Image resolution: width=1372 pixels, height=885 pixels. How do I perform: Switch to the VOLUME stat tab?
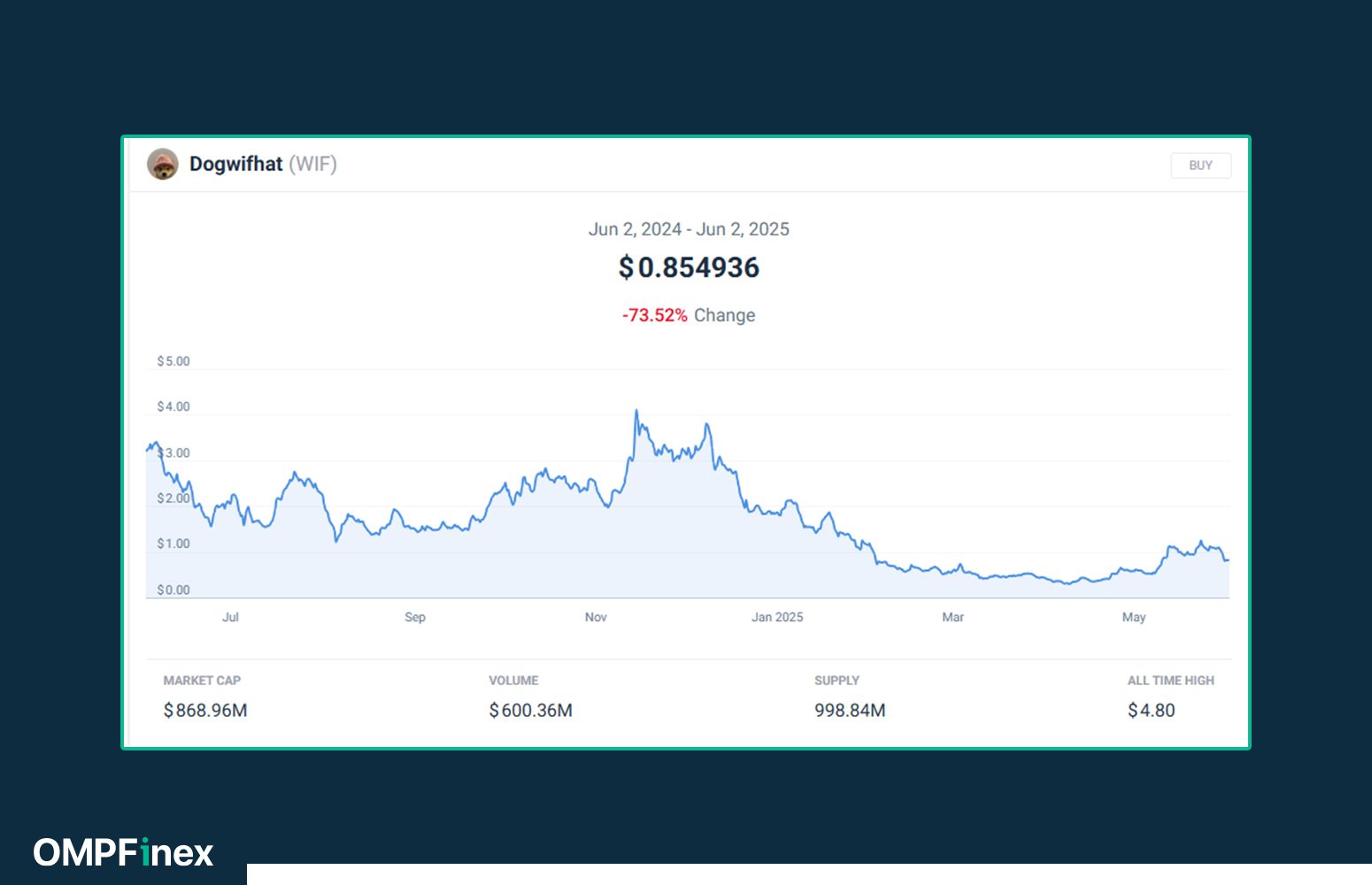click(513, 680)
